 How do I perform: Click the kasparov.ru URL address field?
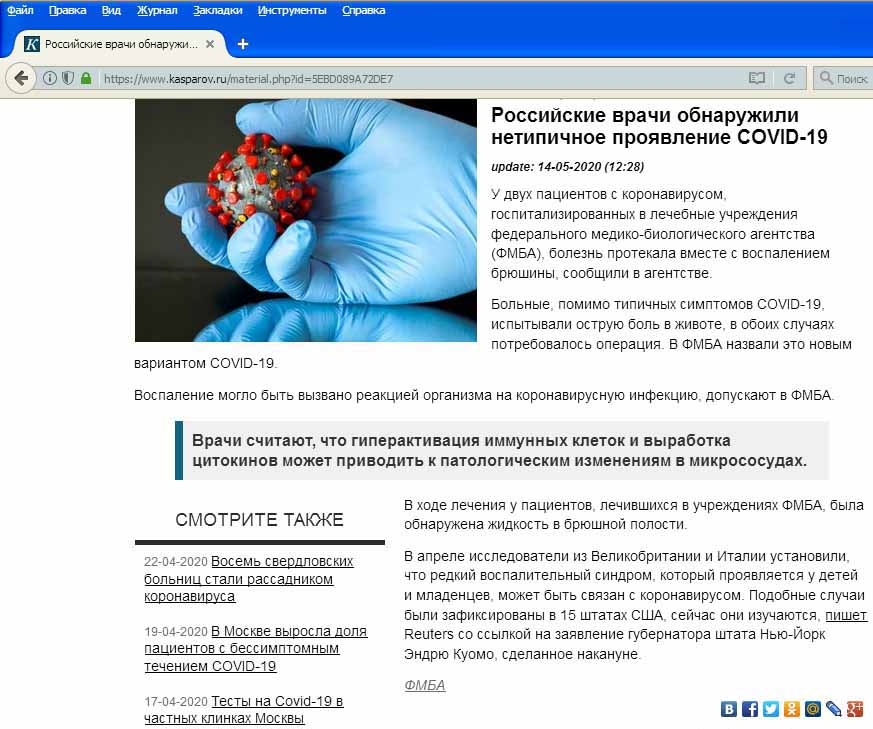click(x=420, y=79)
